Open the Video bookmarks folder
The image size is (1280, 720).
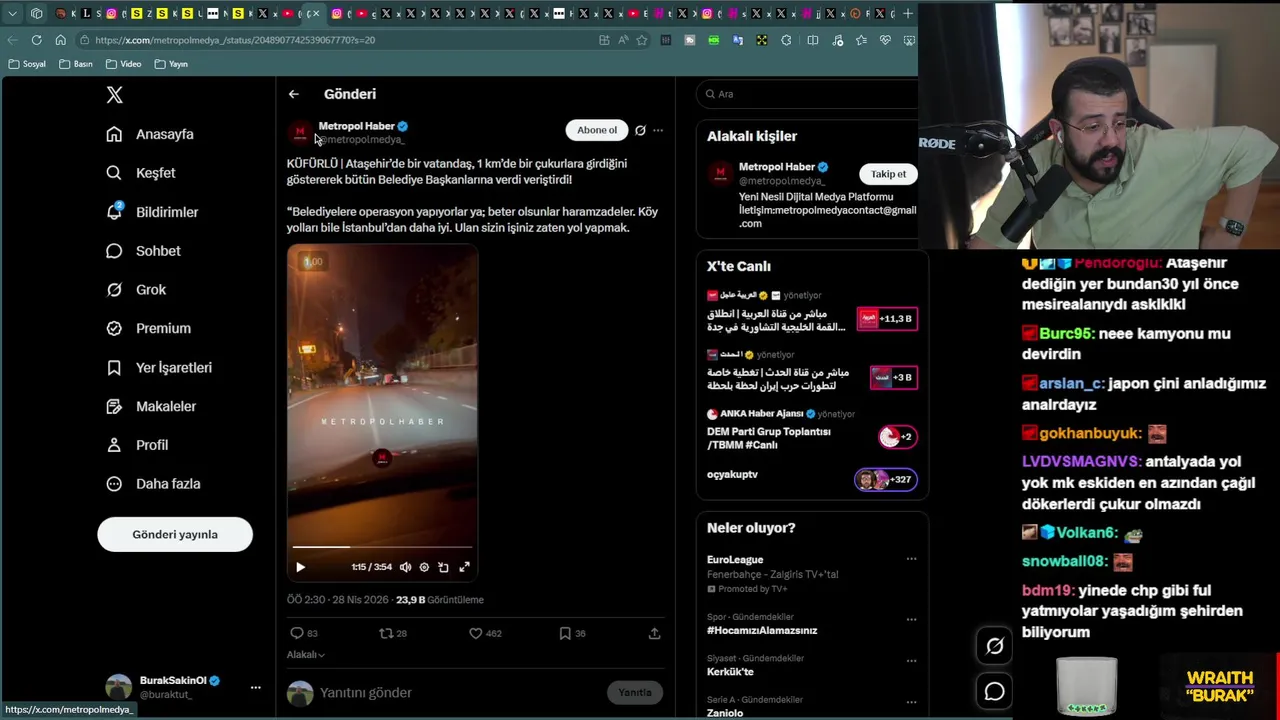[123, 64]
